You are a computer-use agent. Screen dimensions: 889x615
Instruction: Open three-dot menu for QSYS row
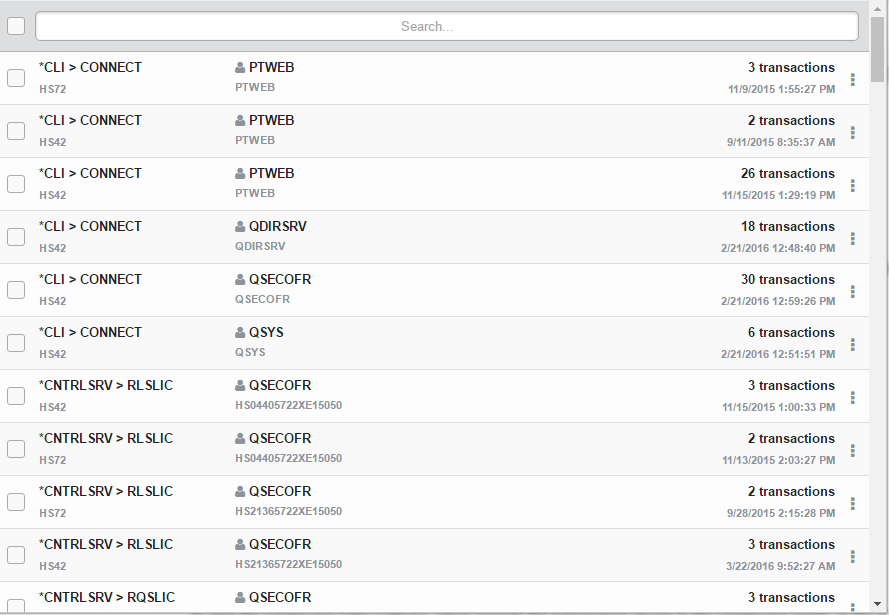pos(852,344)
